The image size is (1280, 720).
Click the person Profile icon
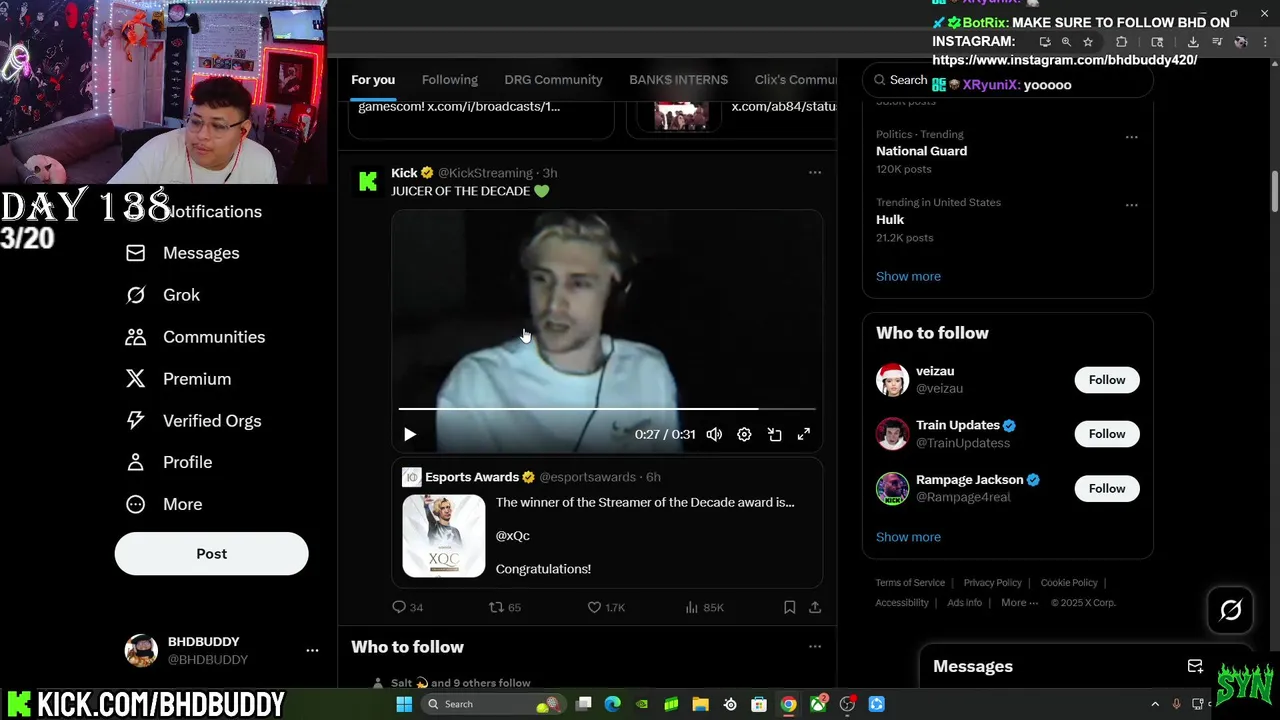(x=135, y=462)
